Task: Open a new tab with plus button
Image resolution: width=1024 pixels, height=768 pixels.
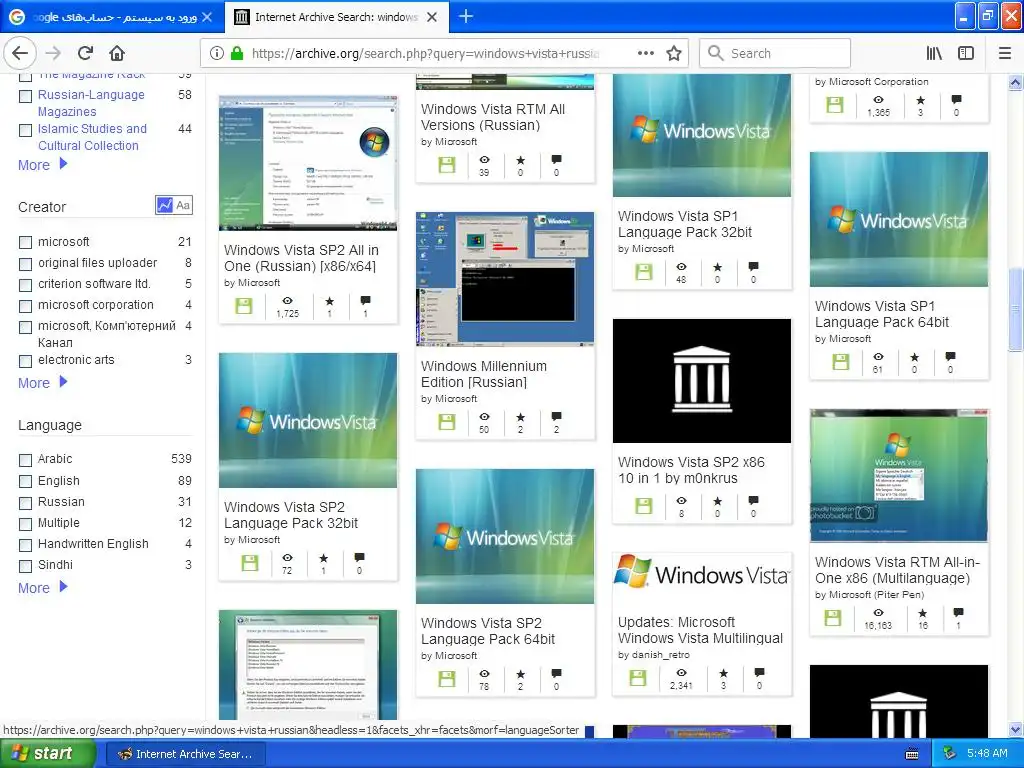Action: pos(466,16)
